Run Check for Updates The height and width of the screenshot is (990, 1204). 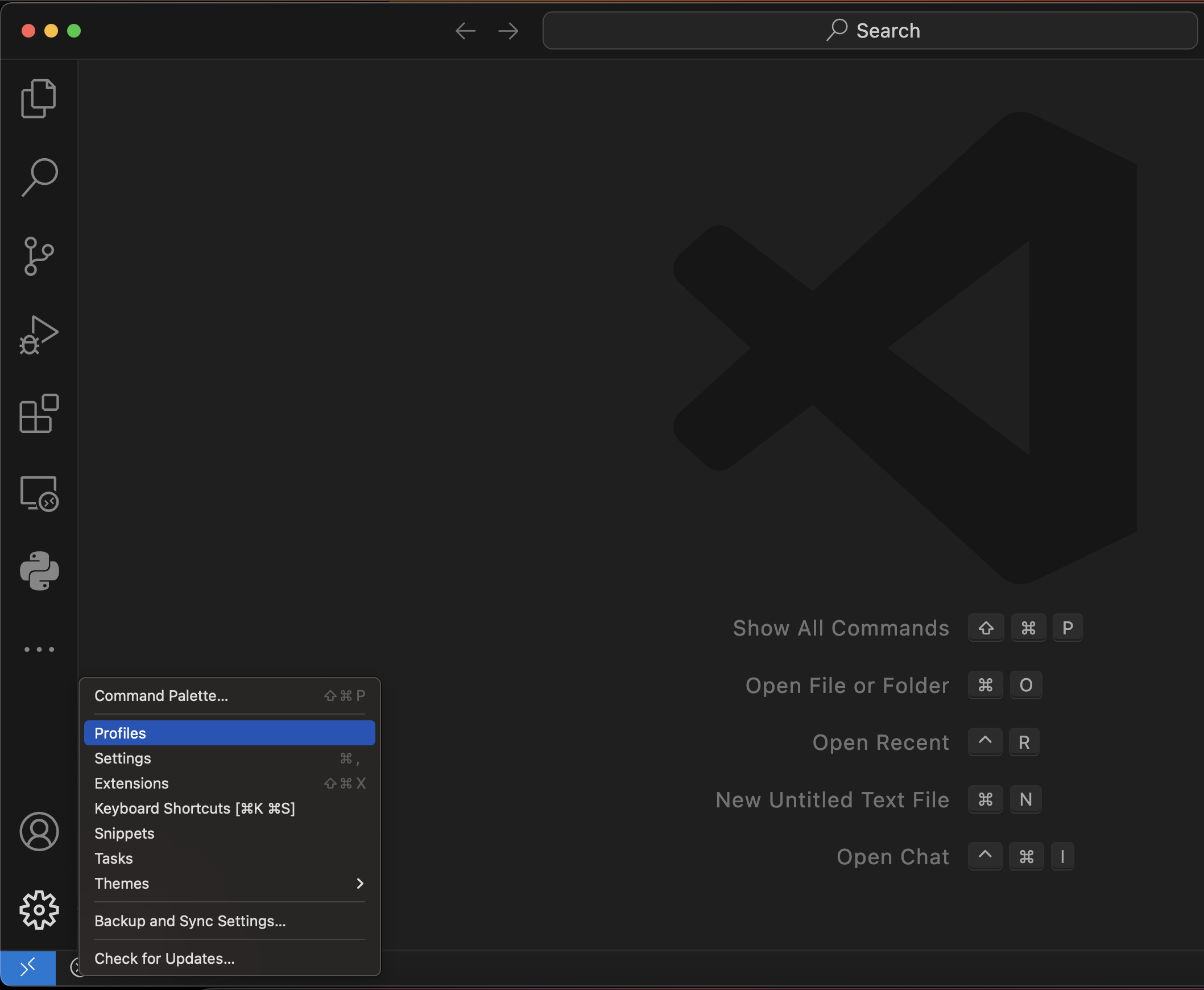164,959
